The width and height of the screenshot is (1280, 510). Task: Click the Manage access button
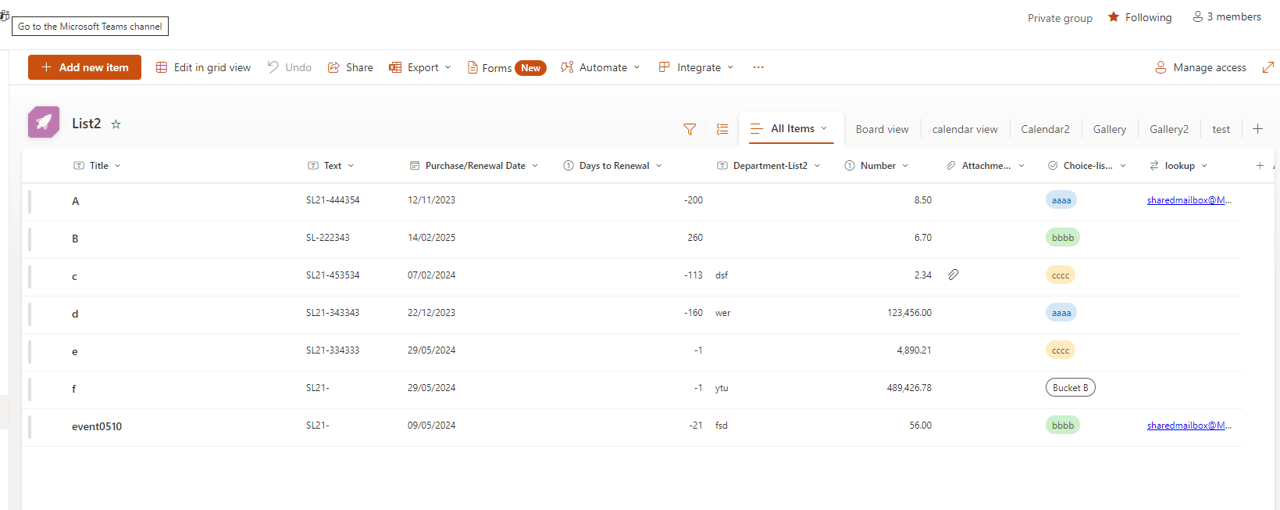[x=1200, y=67]
